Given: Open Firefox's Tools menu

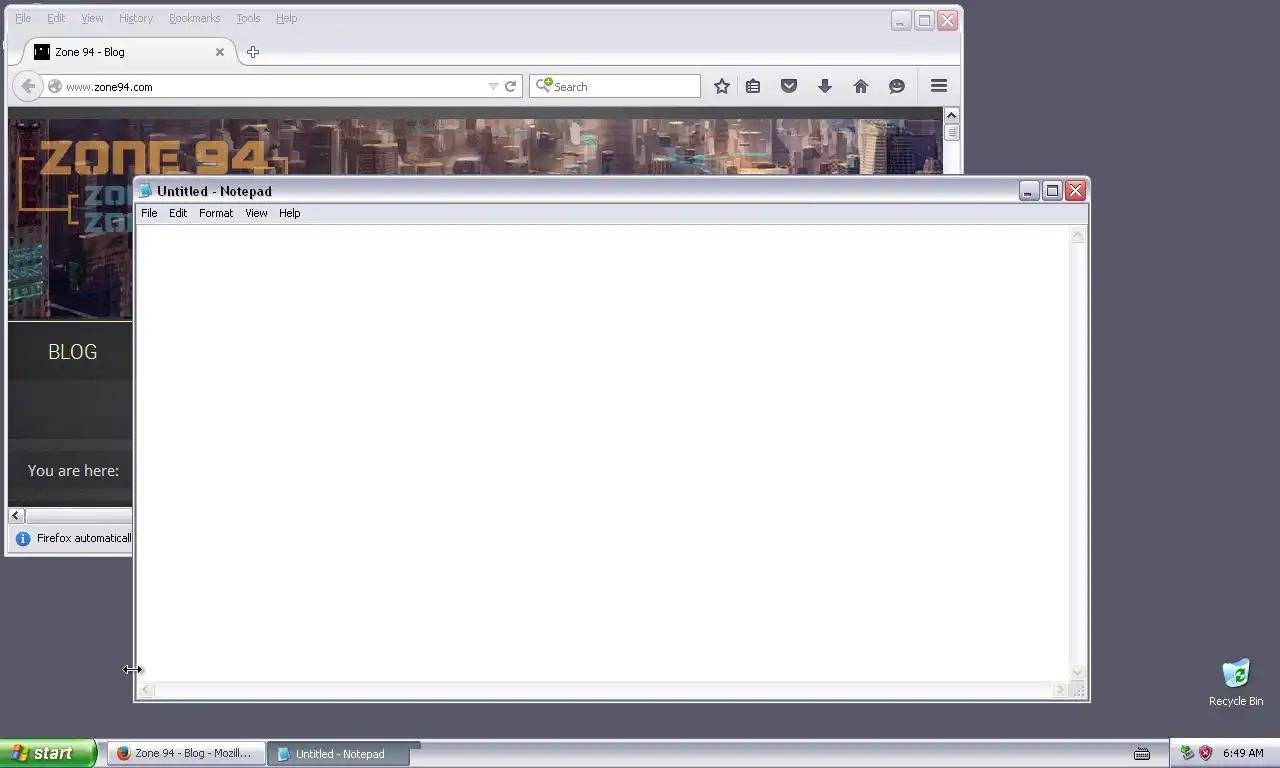Looking at the screenshot, I should 248,18.
